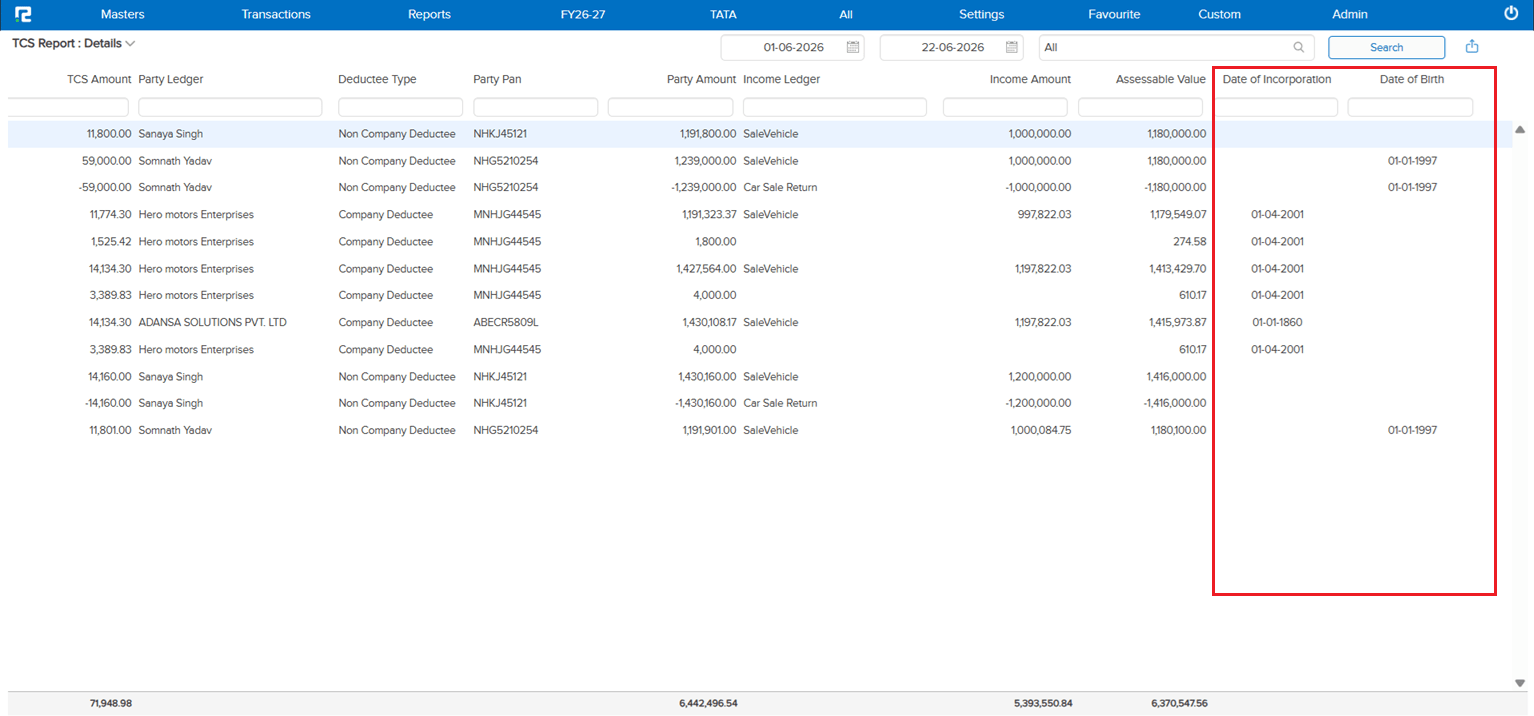Image resolution: width=1534 pixels, height=716 pixels.
Task: Click the Income Amount filter box
Action: 1005,107
